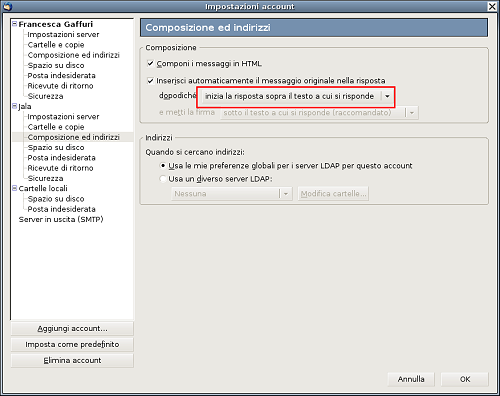This screenshot has width=500, height=396.
Task: Collapse the Jala account tree
Action: pyautogui.click(x=15, y=106)
